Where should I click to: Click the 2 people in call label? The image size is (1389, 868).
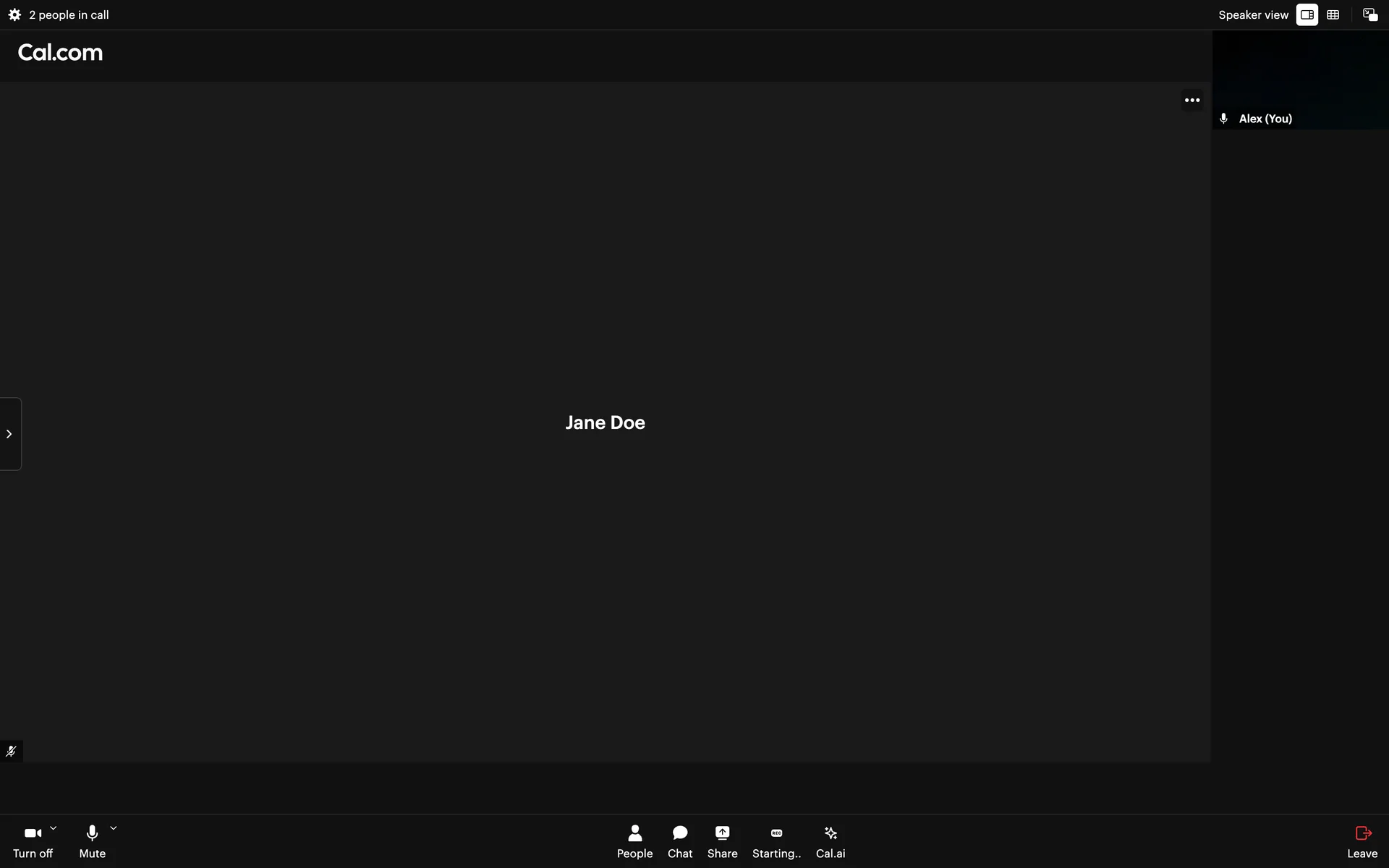coord(69,14)
